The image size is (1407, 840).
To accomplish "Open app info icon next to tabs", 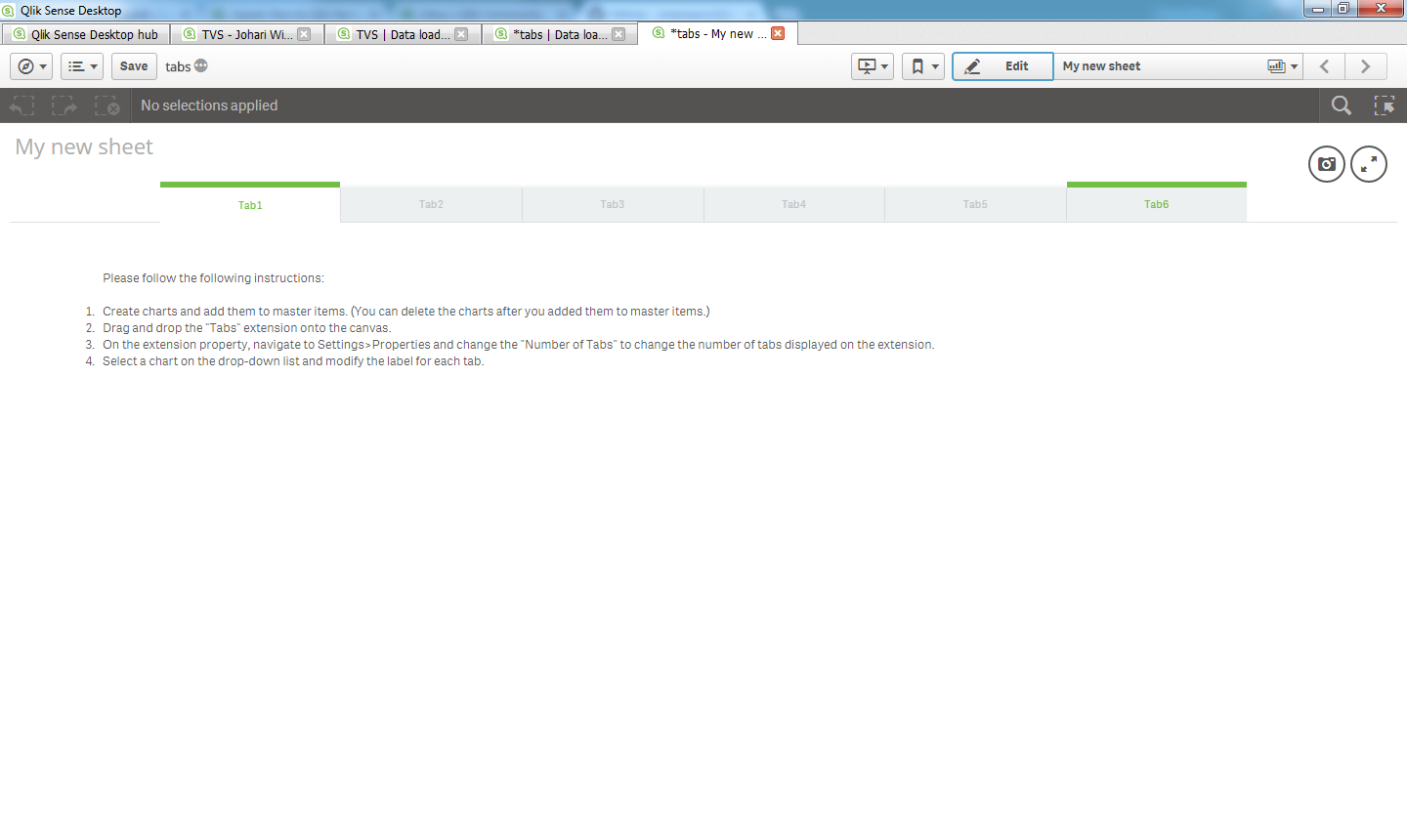I will (x=201, y=65).
